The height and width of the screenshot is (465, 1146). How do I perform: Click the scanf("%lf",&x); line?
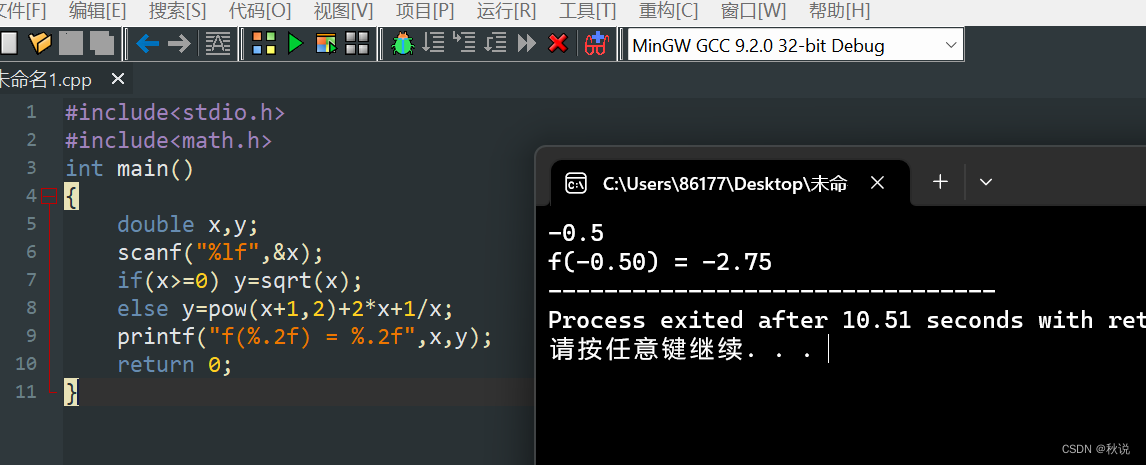220,252
